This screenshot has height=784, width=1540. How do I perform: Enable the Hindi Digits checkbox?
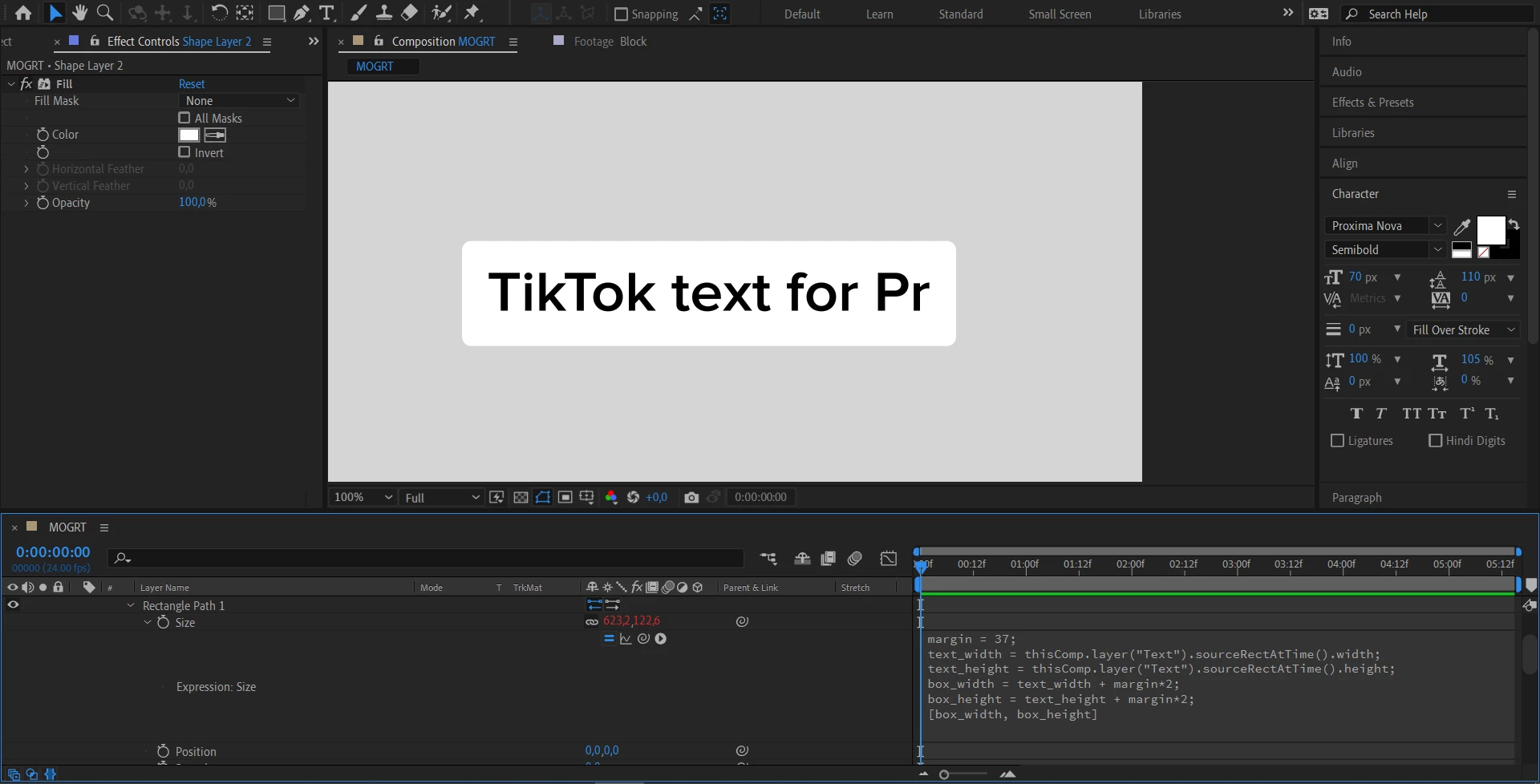(x=1436, y=441)
